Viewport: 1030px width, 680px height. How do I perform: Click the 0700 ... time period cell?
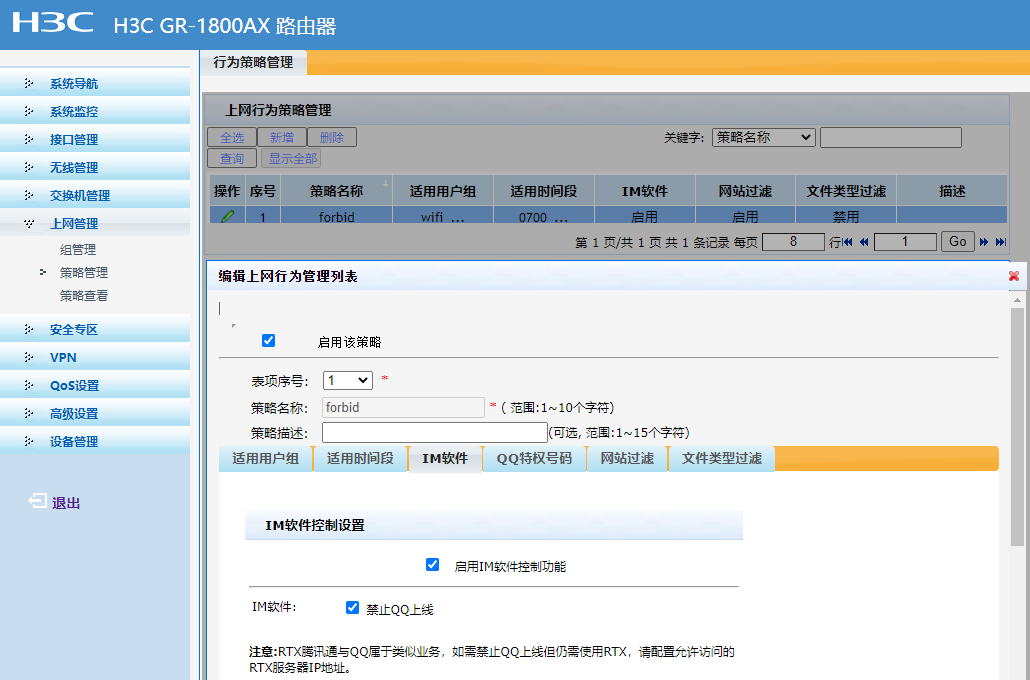point(543,215)
